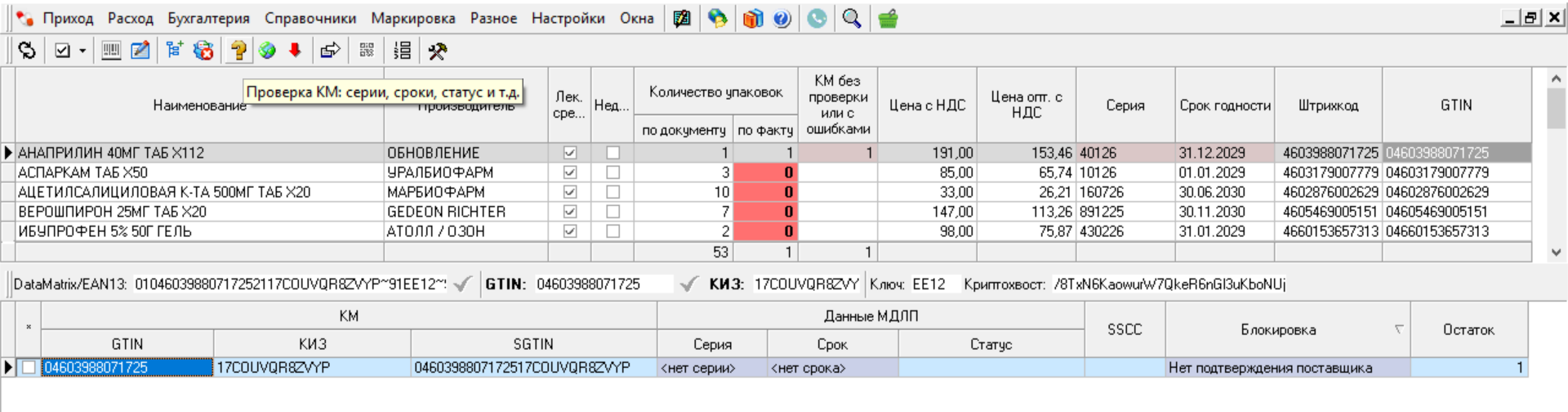
Task: Toggle Нед checkbox for ВЕРОШПИРОН row
Action: pos(613,212)
